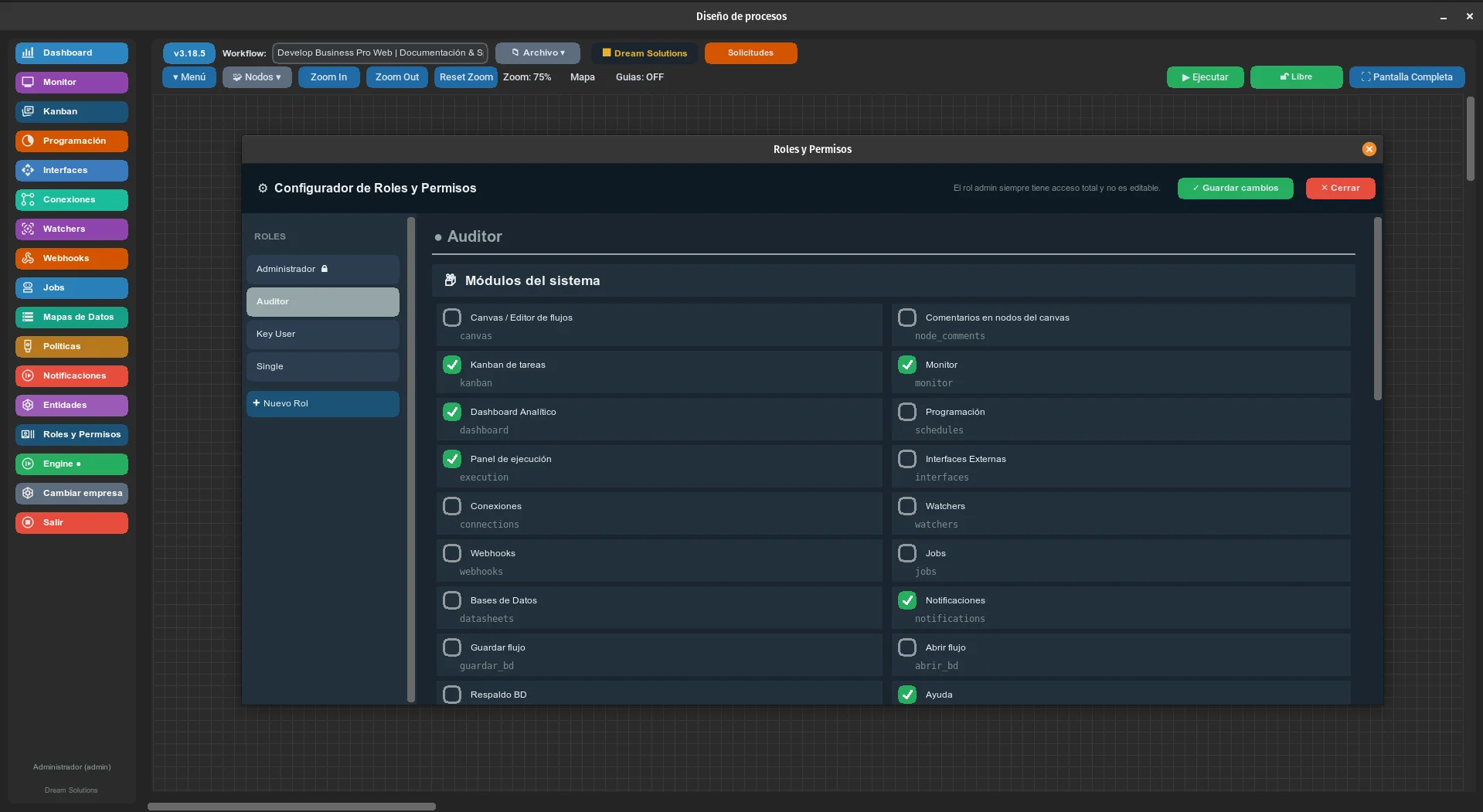Click the Salir exit icon

[x=28, y=522]
